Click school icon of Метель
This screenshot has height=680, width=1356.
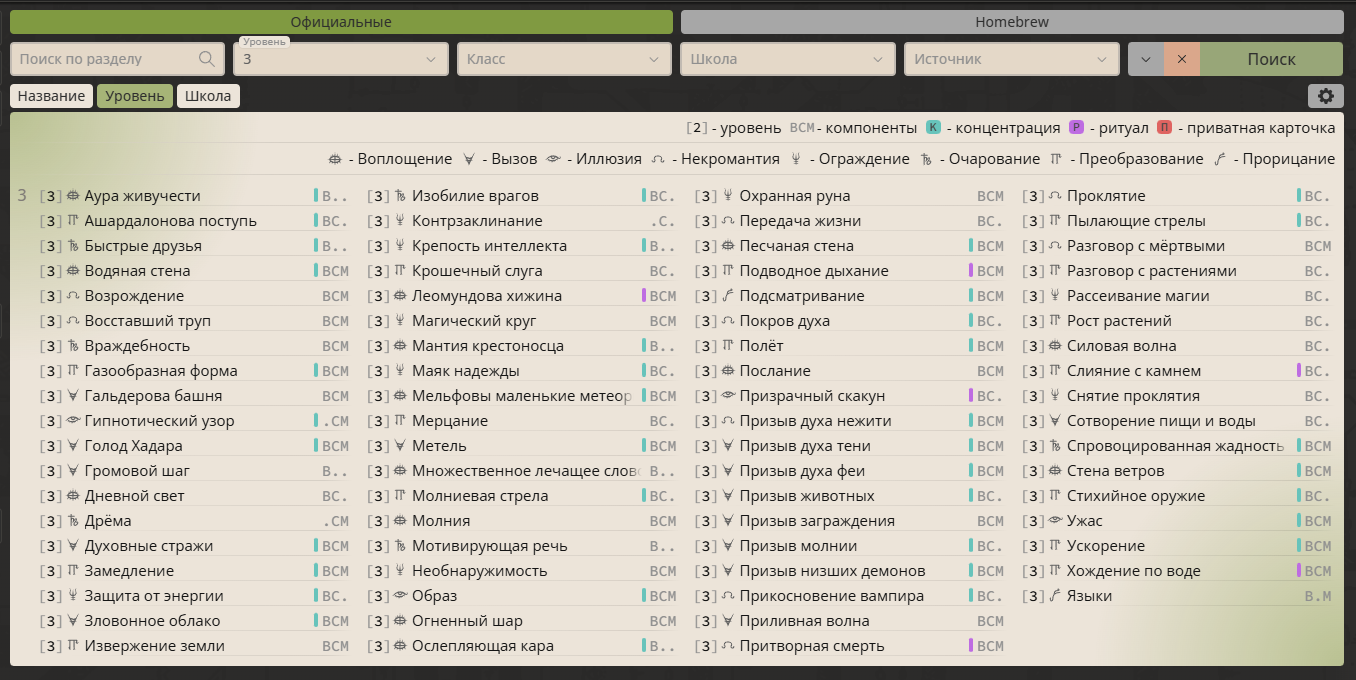tap(401, 446)
